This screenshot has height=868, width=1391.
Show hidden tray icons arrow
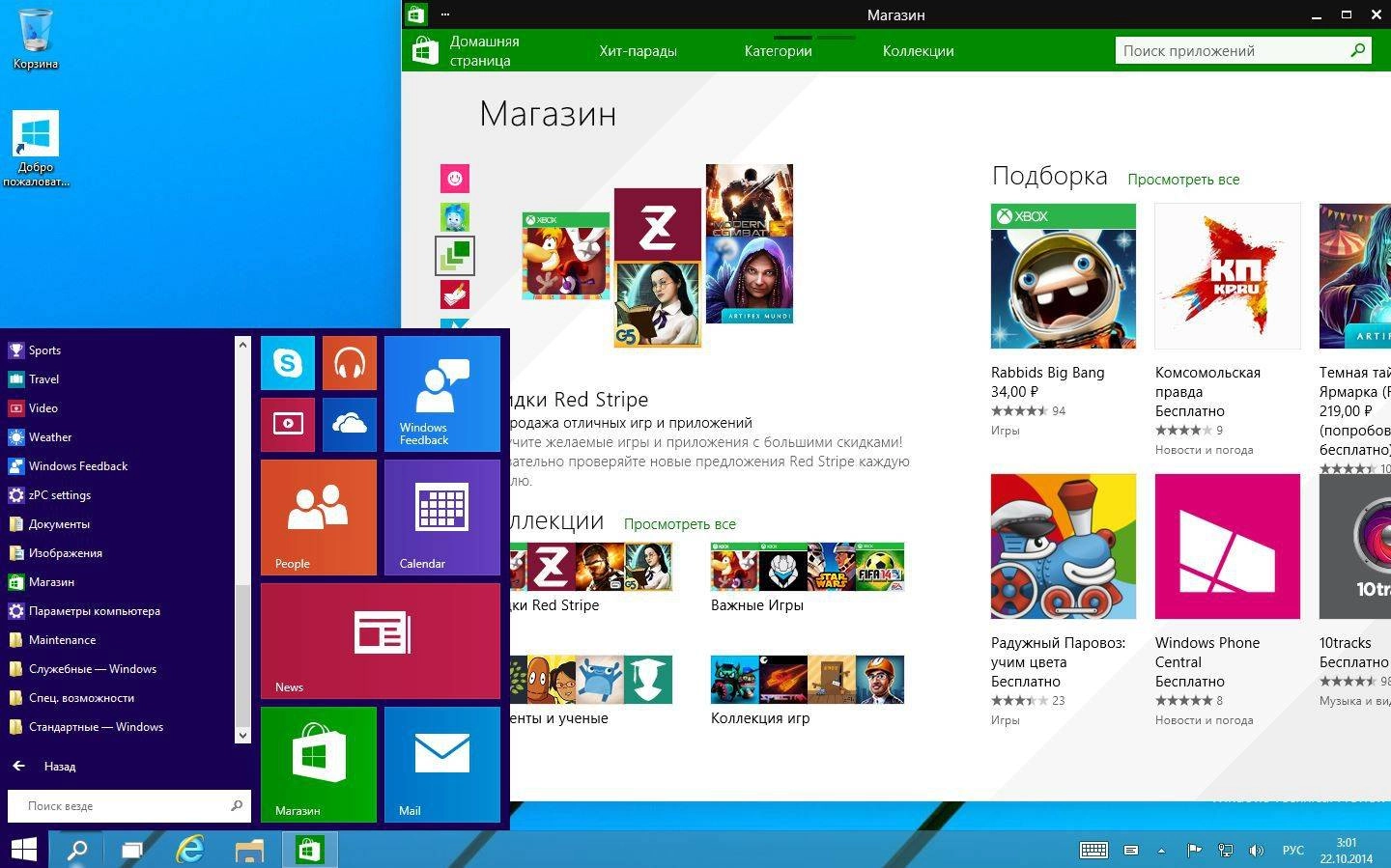(x=1161, y=851)
